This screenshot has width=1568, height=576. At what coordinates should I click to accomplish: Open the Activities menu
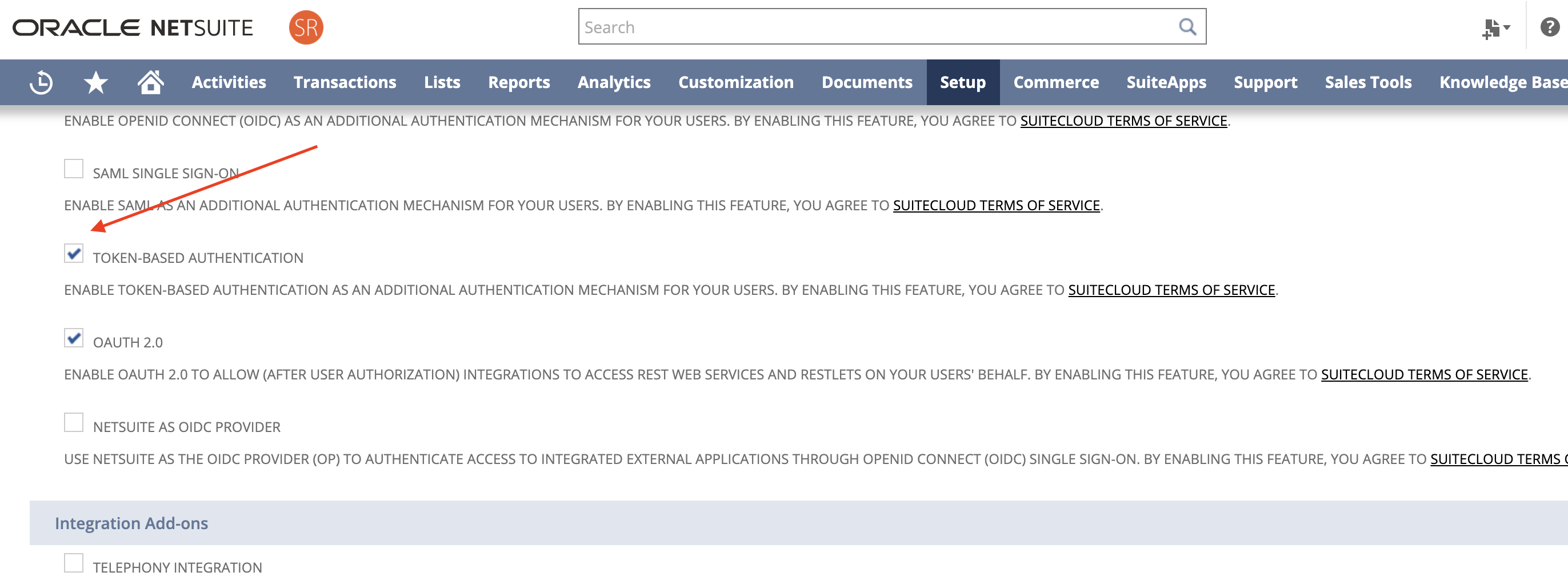pos(229,82)
